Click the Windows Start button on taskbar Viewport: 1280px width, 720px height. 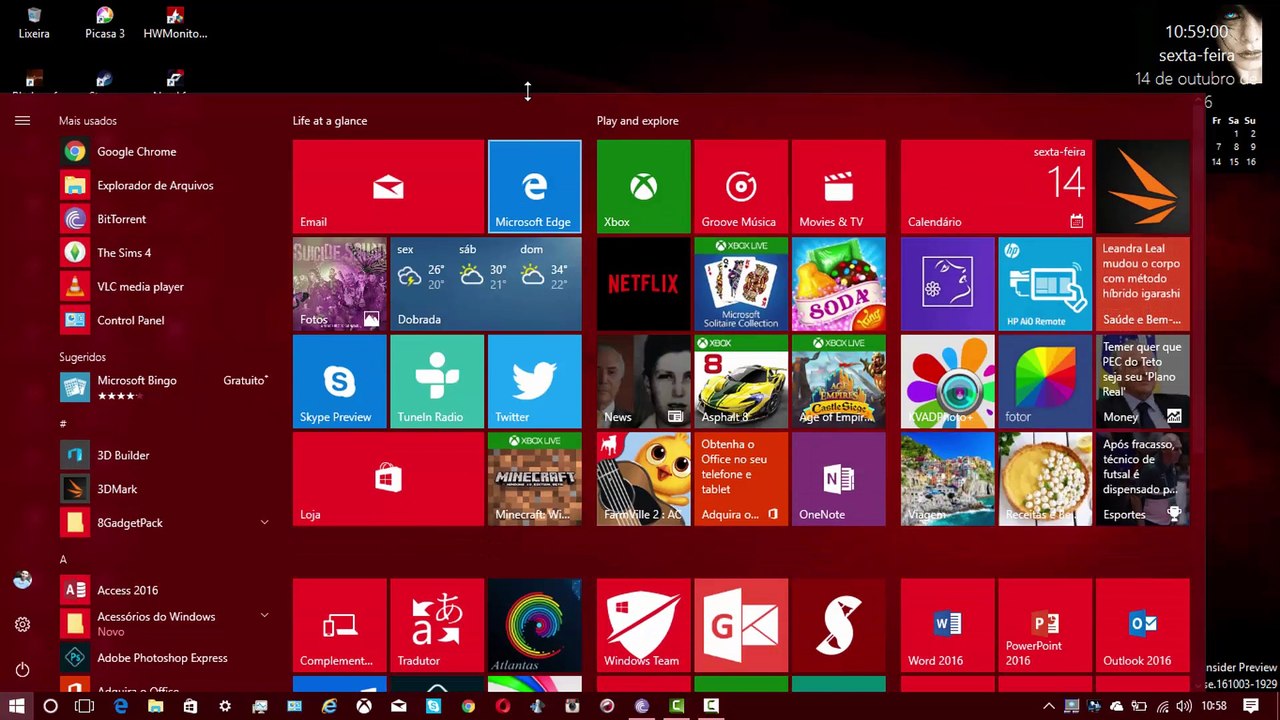17,706
